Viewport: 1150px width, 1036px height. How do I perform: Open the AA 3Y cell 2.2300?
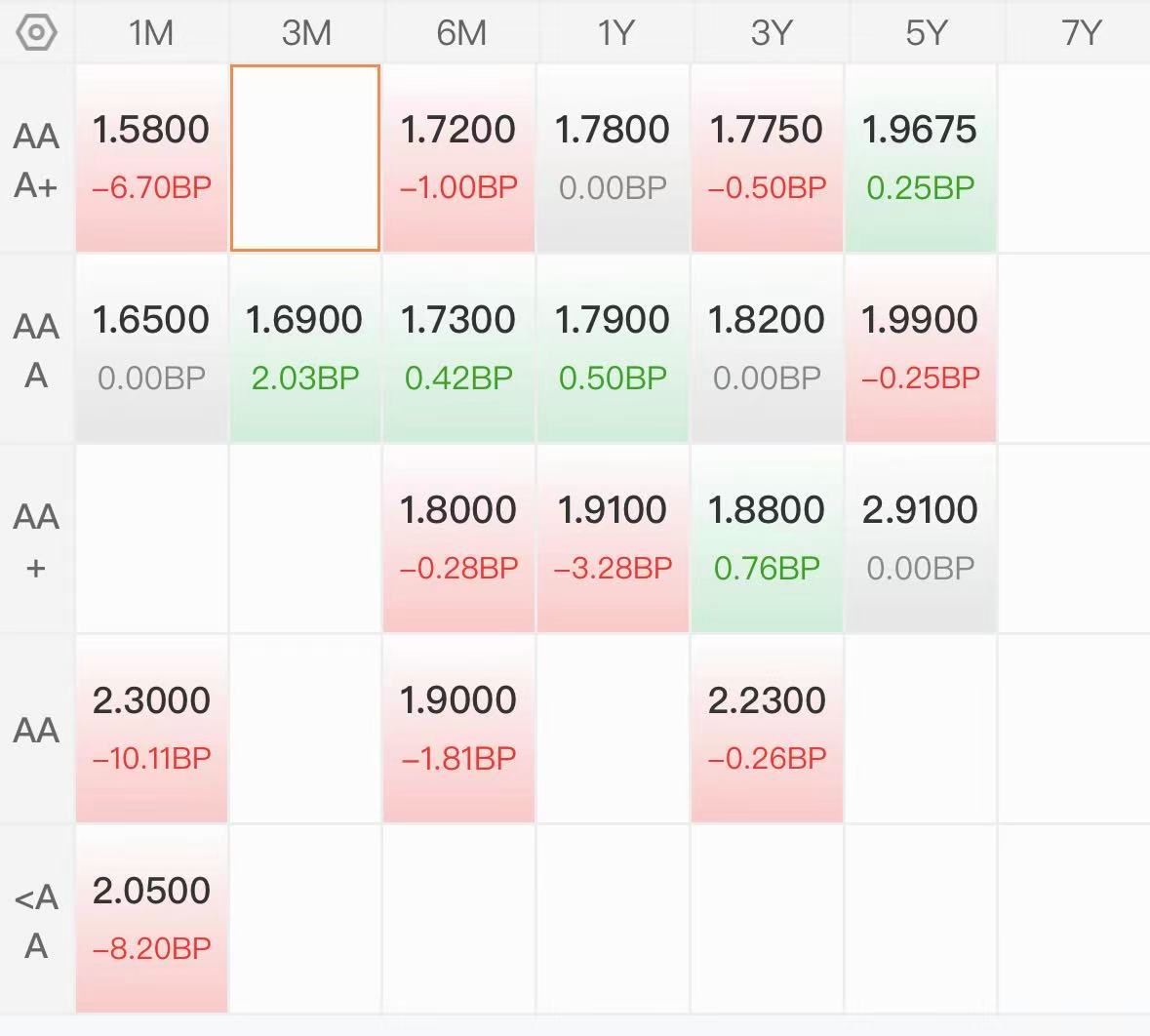tap(767, 729)
